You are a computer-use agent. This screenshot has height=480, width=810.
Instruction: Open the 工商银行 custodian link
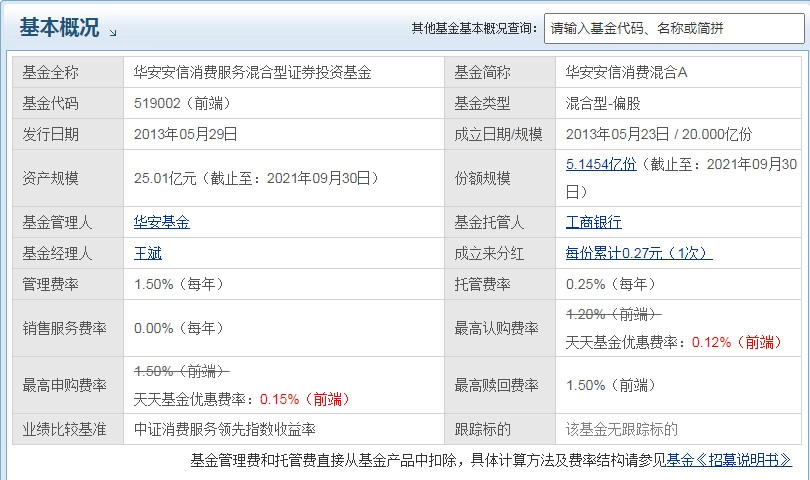pyautogui.click(x=594, y=222)
